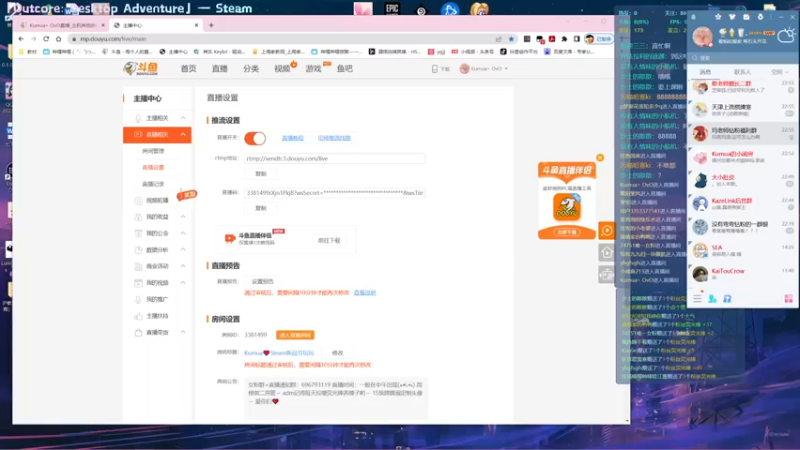Click the room announcement text box

pos(336,398)
